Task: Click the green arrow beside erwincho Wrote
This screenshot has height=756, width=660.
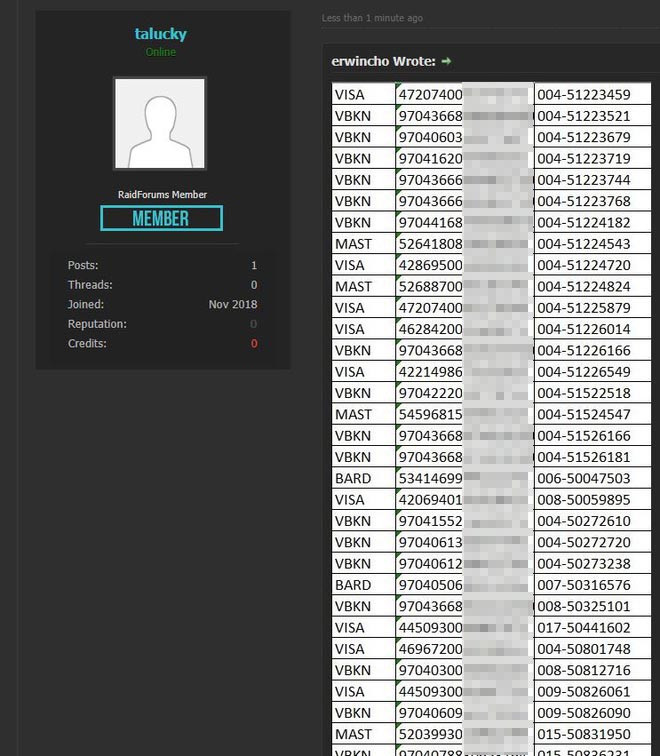Action: tap(446, 62)
